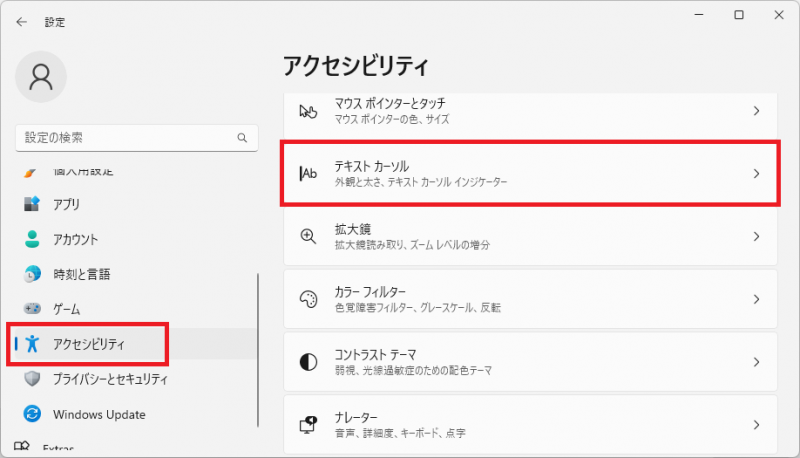Screen dimensions: 800x458
Task: Click the back arrow icon
Action: (x=21, y=21)
